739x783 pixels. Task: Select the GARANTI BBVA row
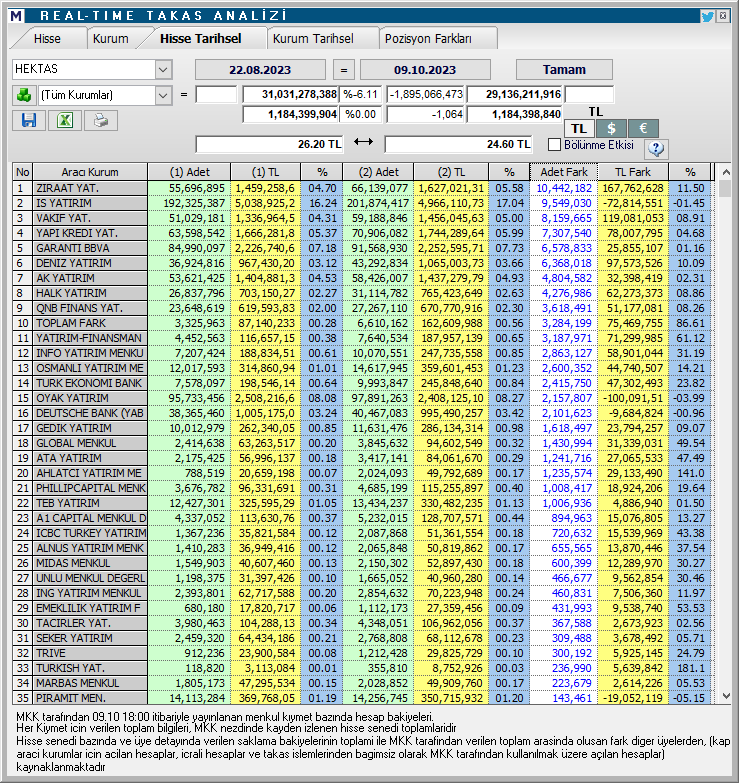coord(363,248)
